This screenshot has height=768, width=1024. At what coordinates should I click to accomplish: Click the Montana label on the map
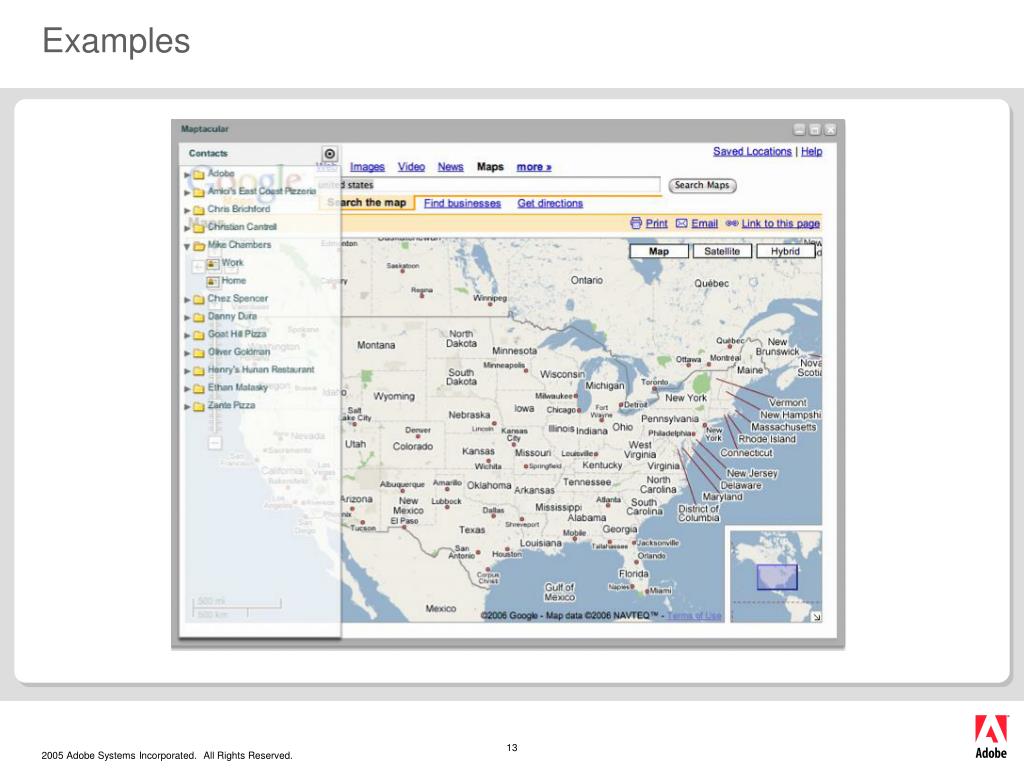(376, 345)
